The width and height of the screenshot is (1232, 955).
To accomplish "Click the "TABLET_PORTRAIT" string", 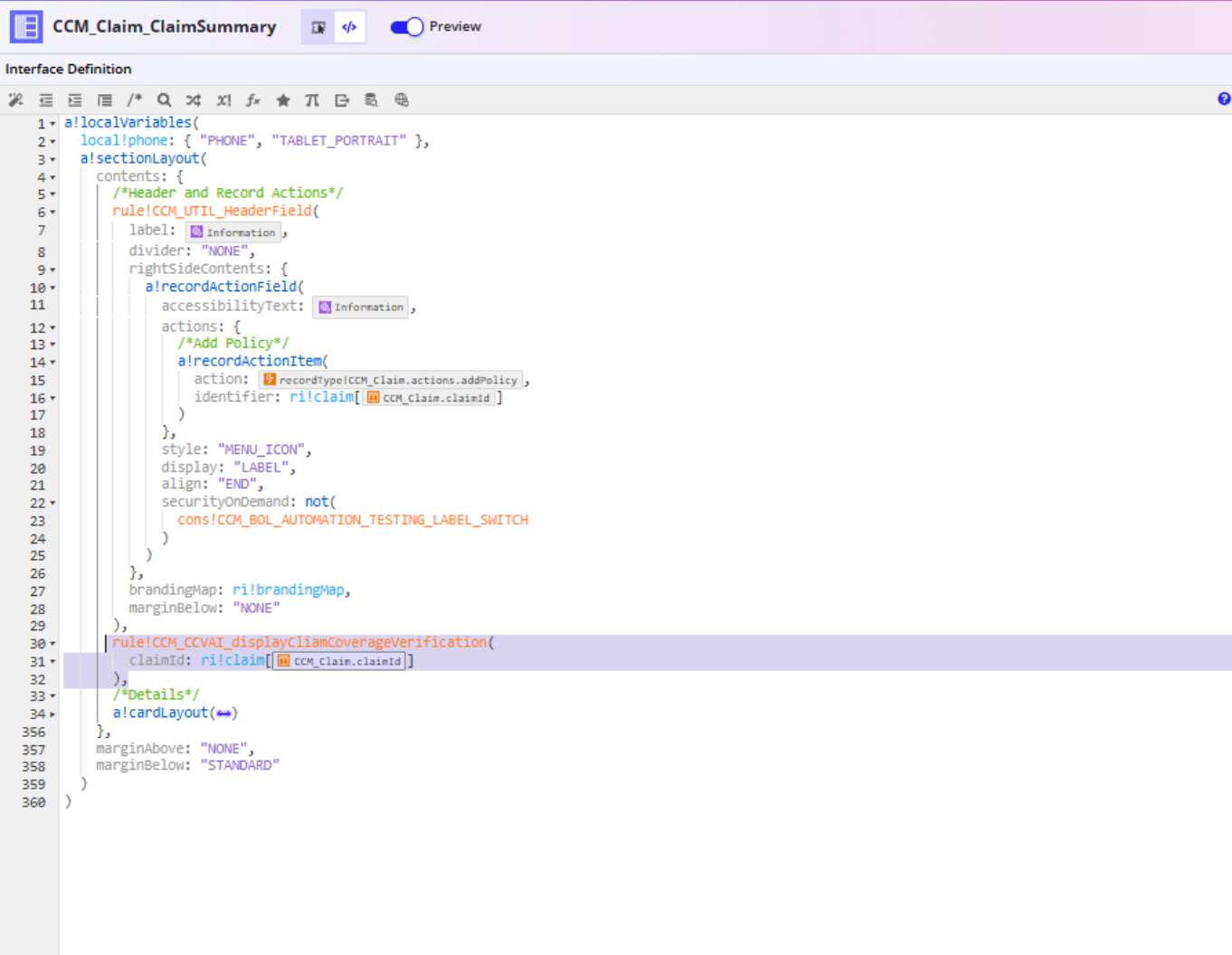I will 339,140.
